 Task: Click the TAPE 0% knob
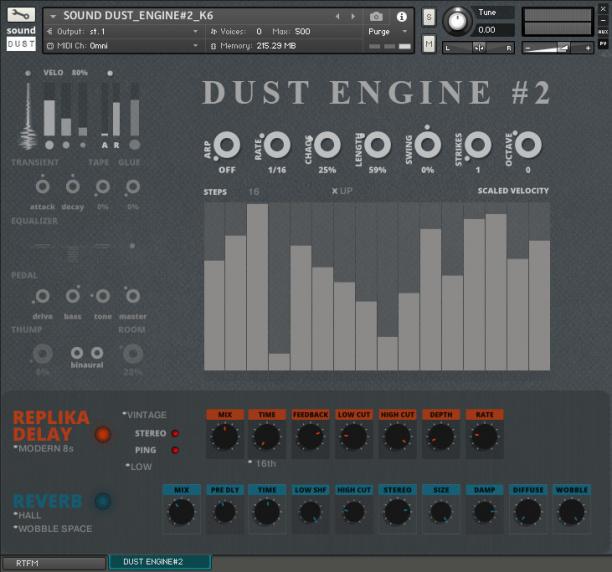(x=103, y=187)
